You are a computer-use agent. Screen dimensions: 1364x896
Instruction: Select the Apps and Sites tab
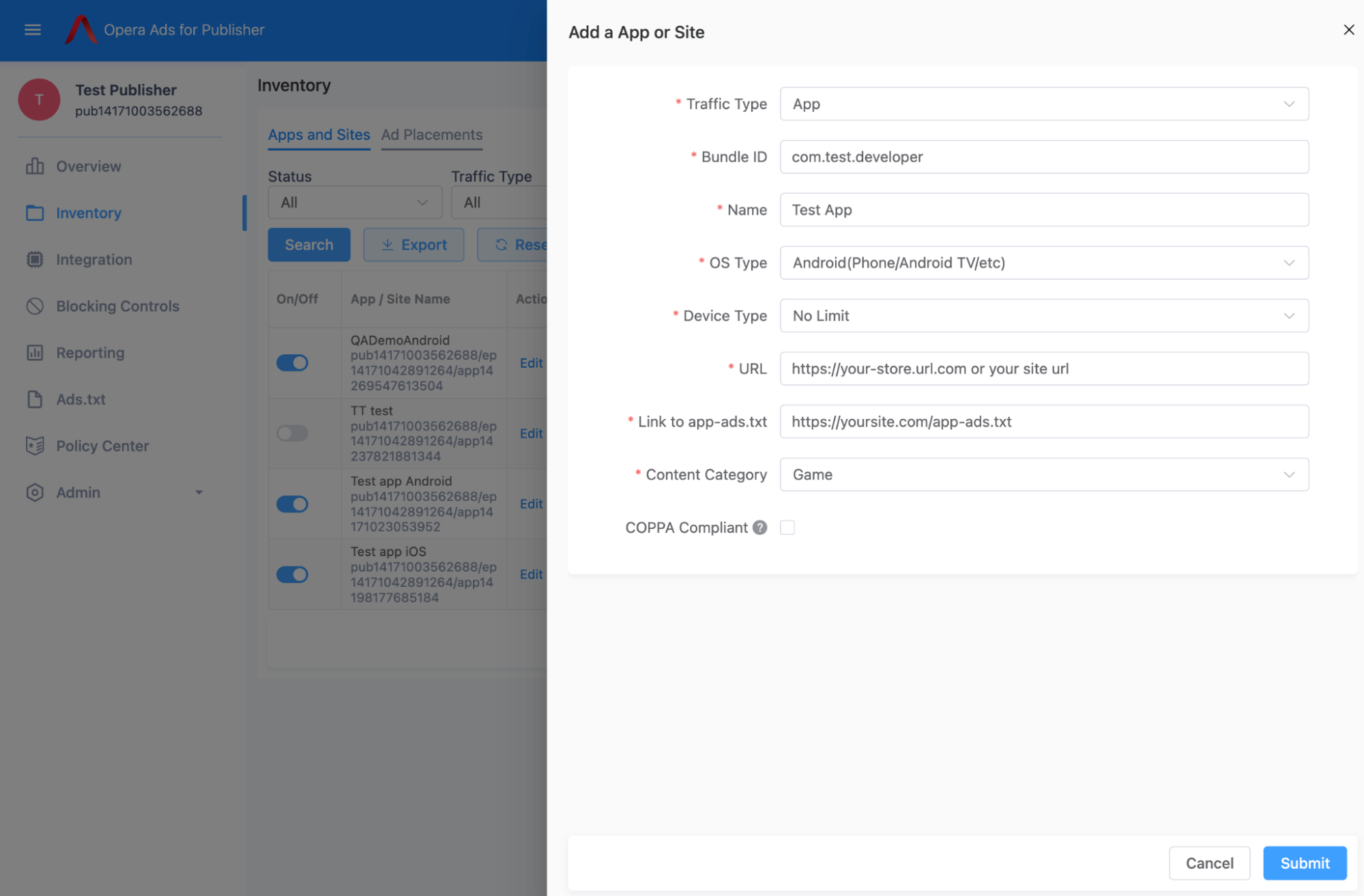click(319, 134)
